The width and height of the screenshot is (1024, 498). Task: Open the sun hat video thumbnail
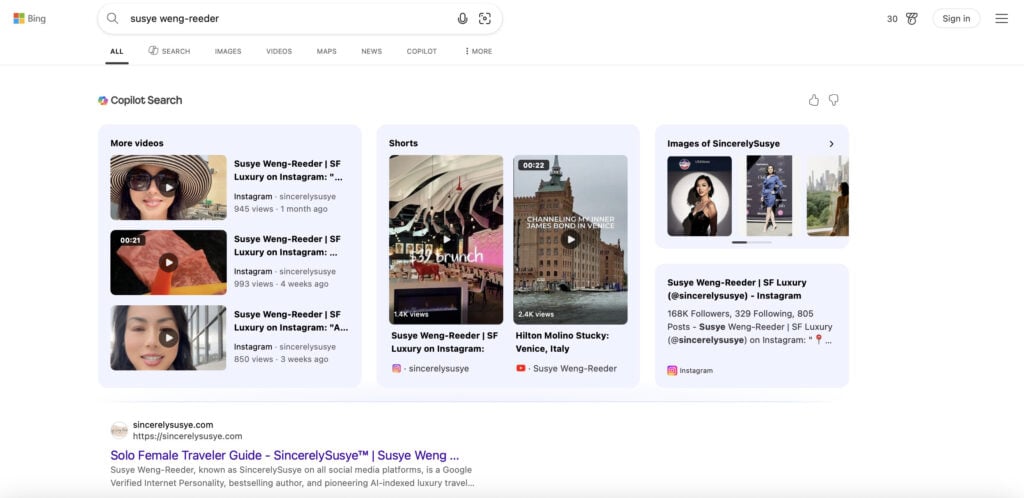pos(168,187)
